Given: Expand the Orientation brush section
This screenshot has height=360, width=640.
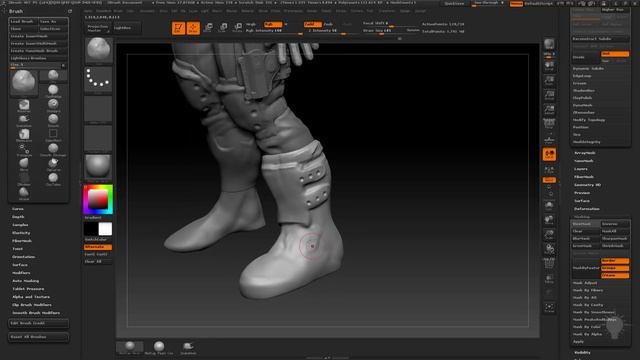Looking at the screenshot, I should pyautogui.click(x=23, y=257).
